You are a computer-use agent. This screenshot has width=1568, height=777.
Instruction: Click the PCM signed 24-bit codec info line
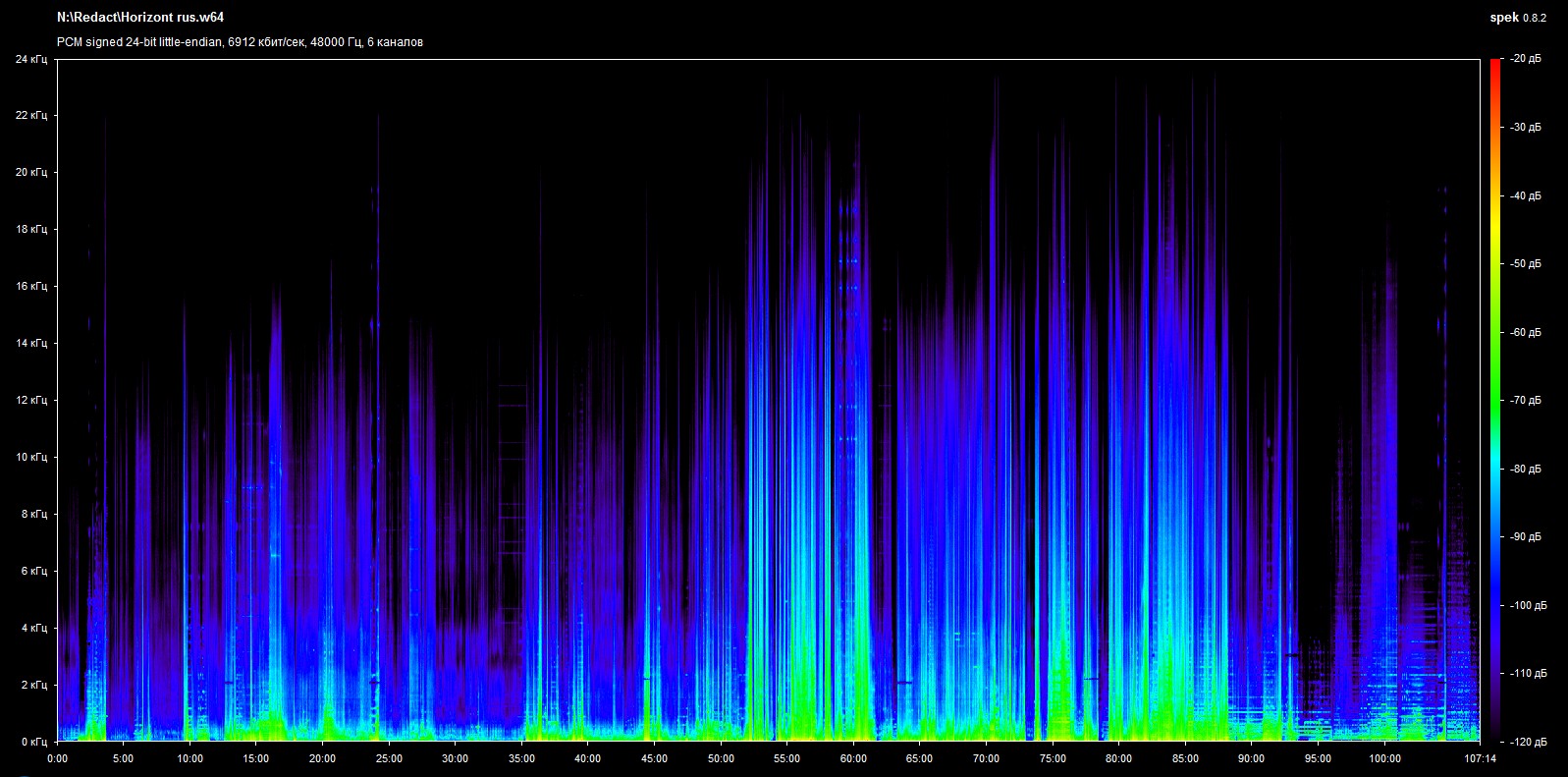(241, 42)
